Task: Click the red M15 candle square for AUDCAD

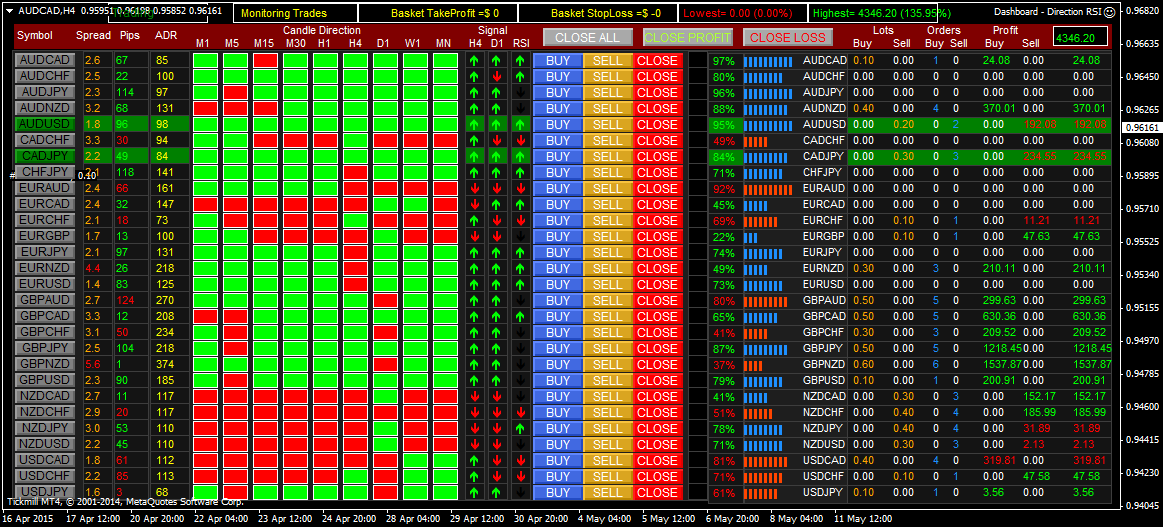Action: [265, 61]
